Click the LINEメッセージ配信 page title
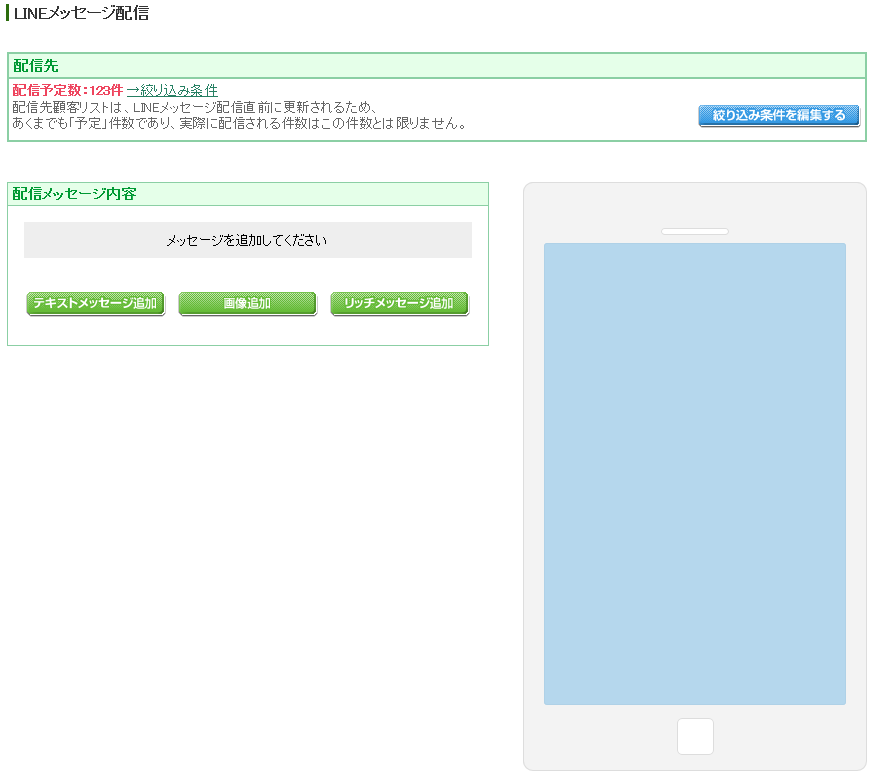 point(81,13)
